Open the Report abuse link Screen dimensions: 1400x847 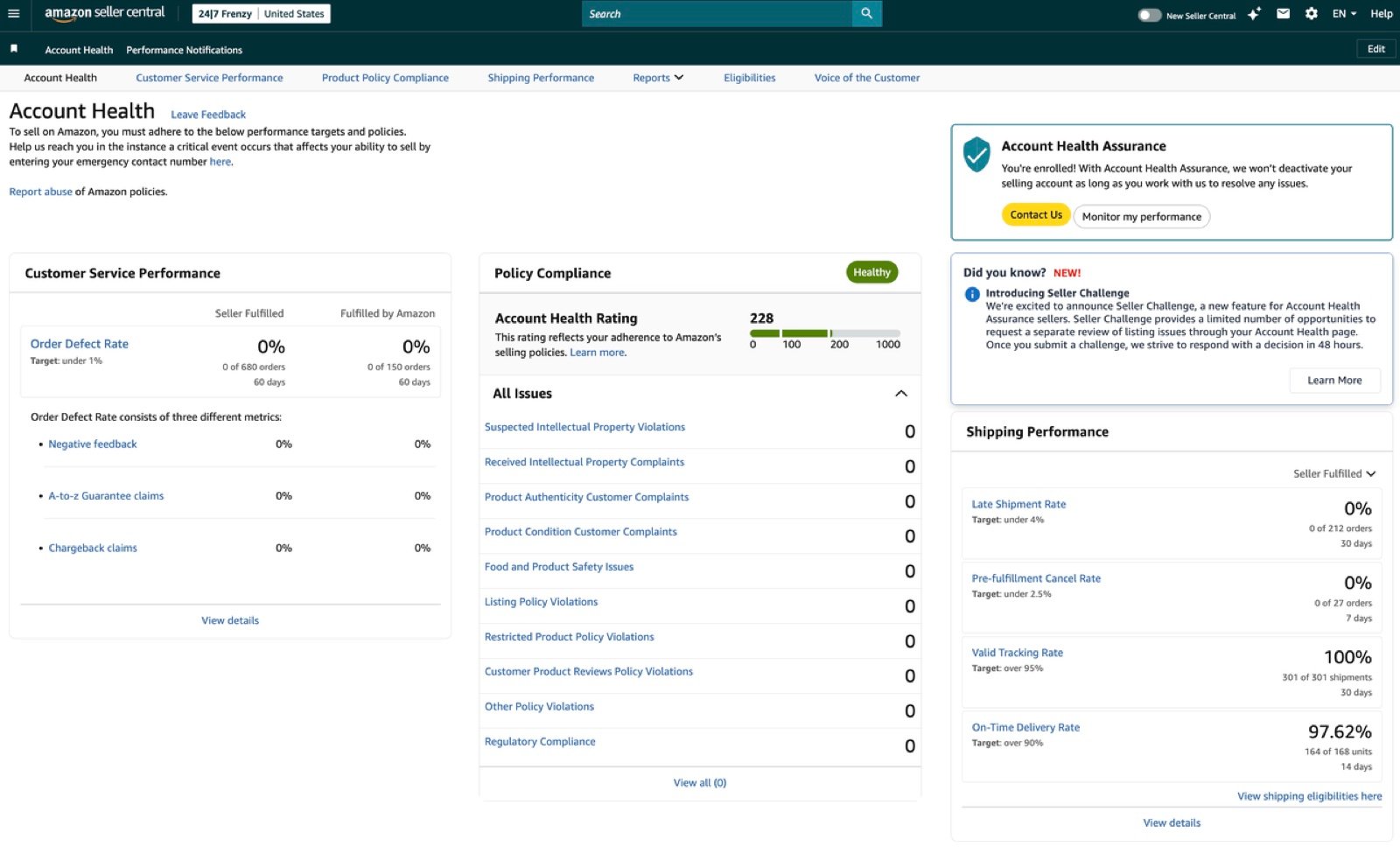pyautogui.click(x=40, y=192)
